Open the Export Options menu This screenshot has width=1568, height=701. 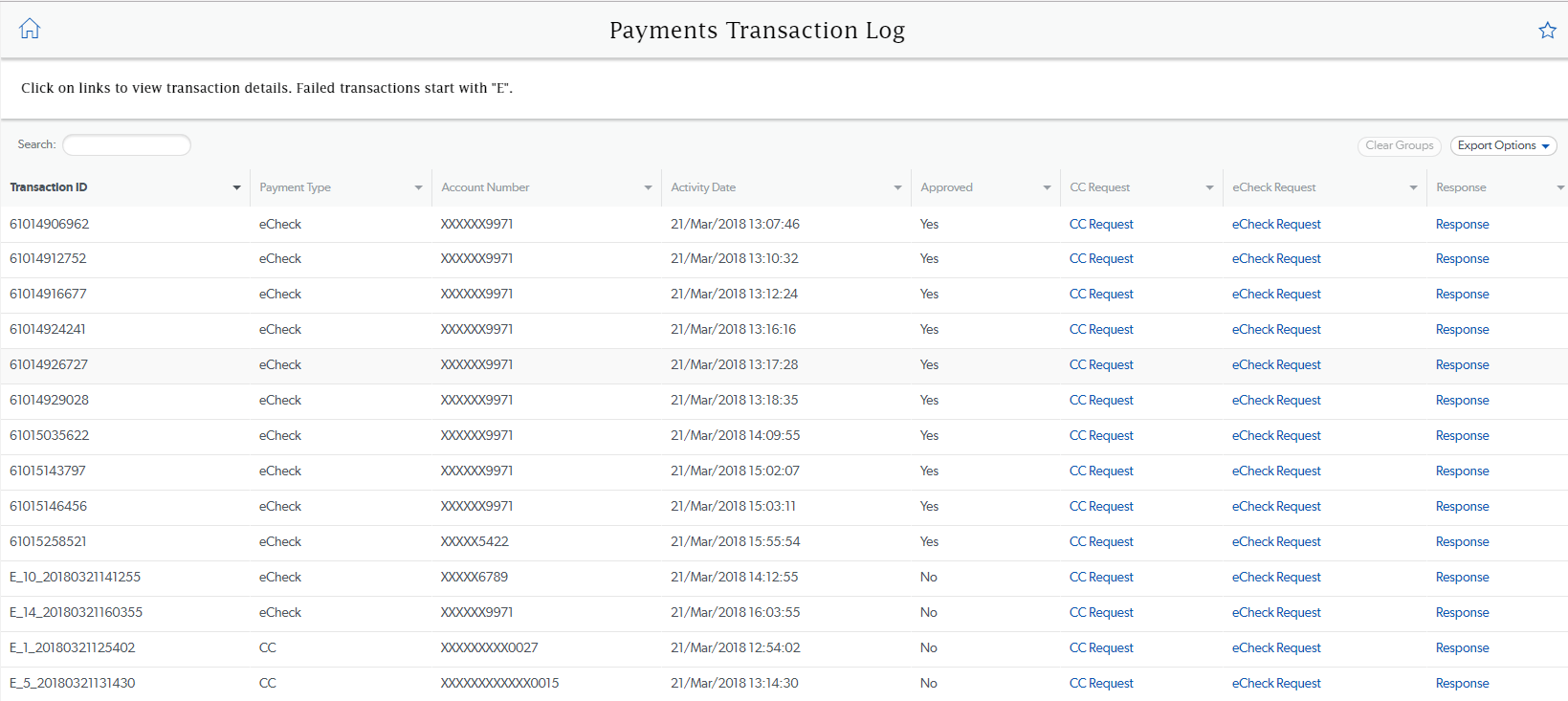pyautogui.click(x=1503, y=145)
